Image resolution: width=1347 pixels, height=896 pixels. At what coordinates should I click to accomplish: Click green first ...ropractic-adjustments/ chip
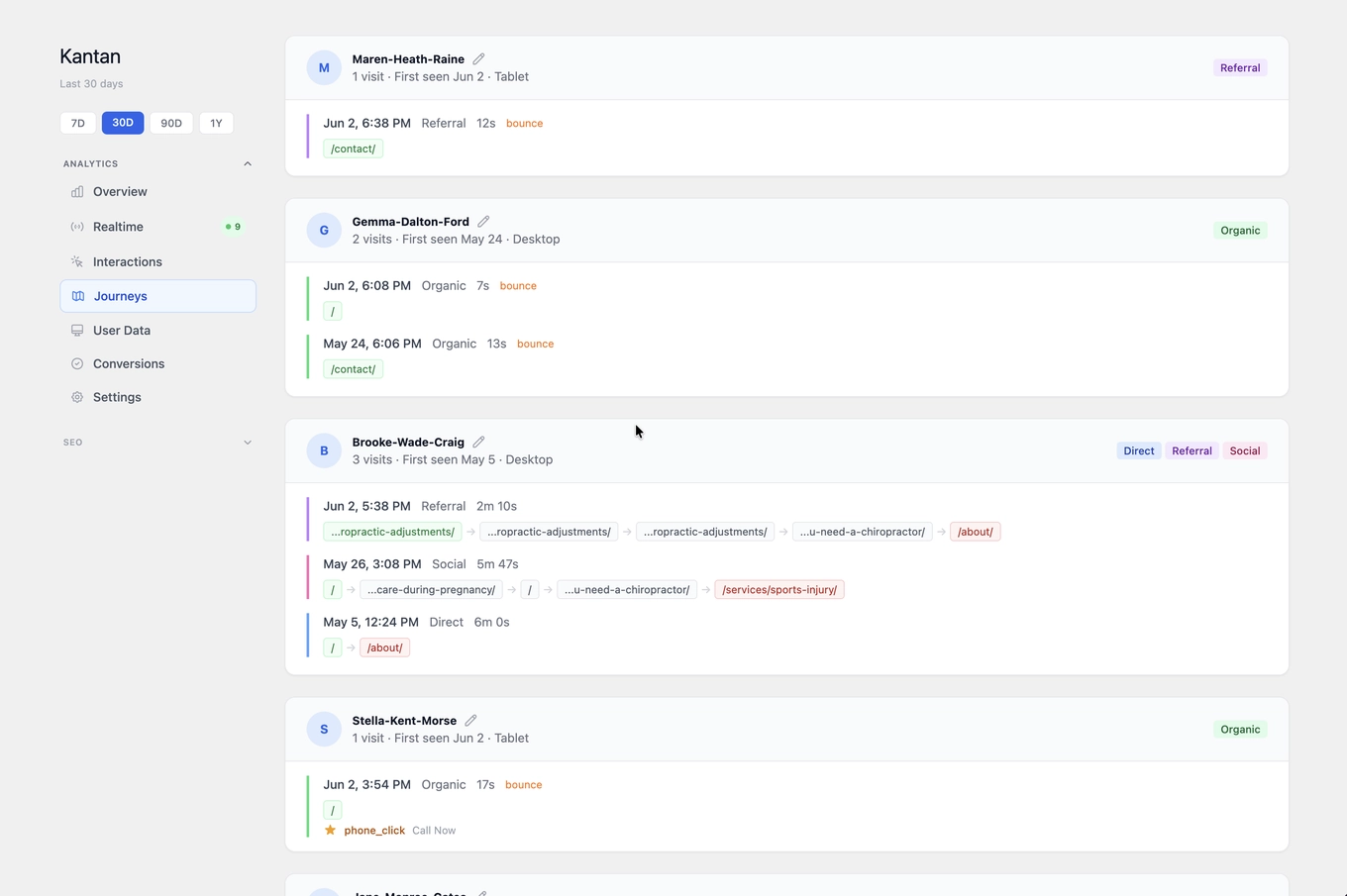tap(392, 532)
